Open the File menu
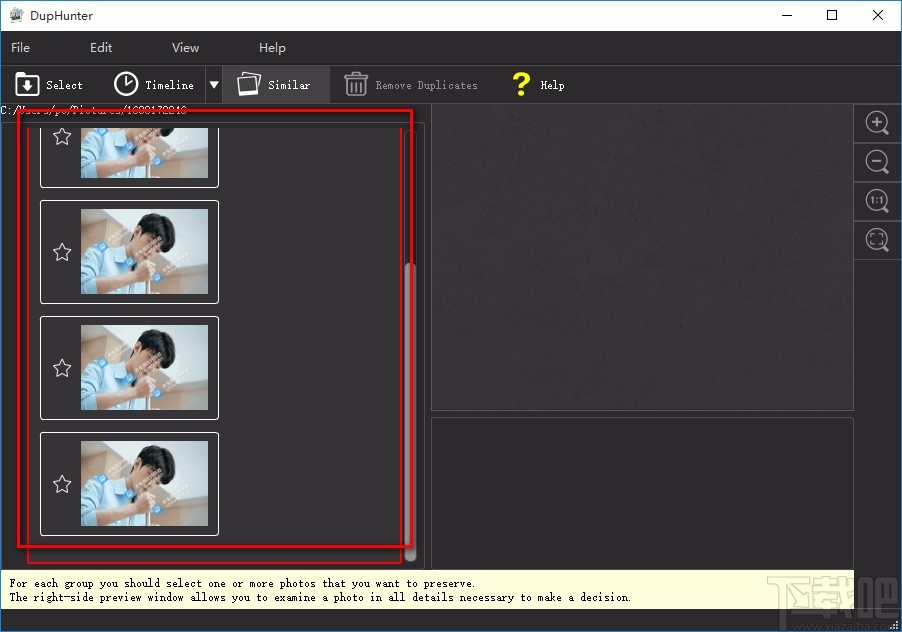The width and height of the screenshot is (902, 632). pyautogui.click(x=21, y=47)
